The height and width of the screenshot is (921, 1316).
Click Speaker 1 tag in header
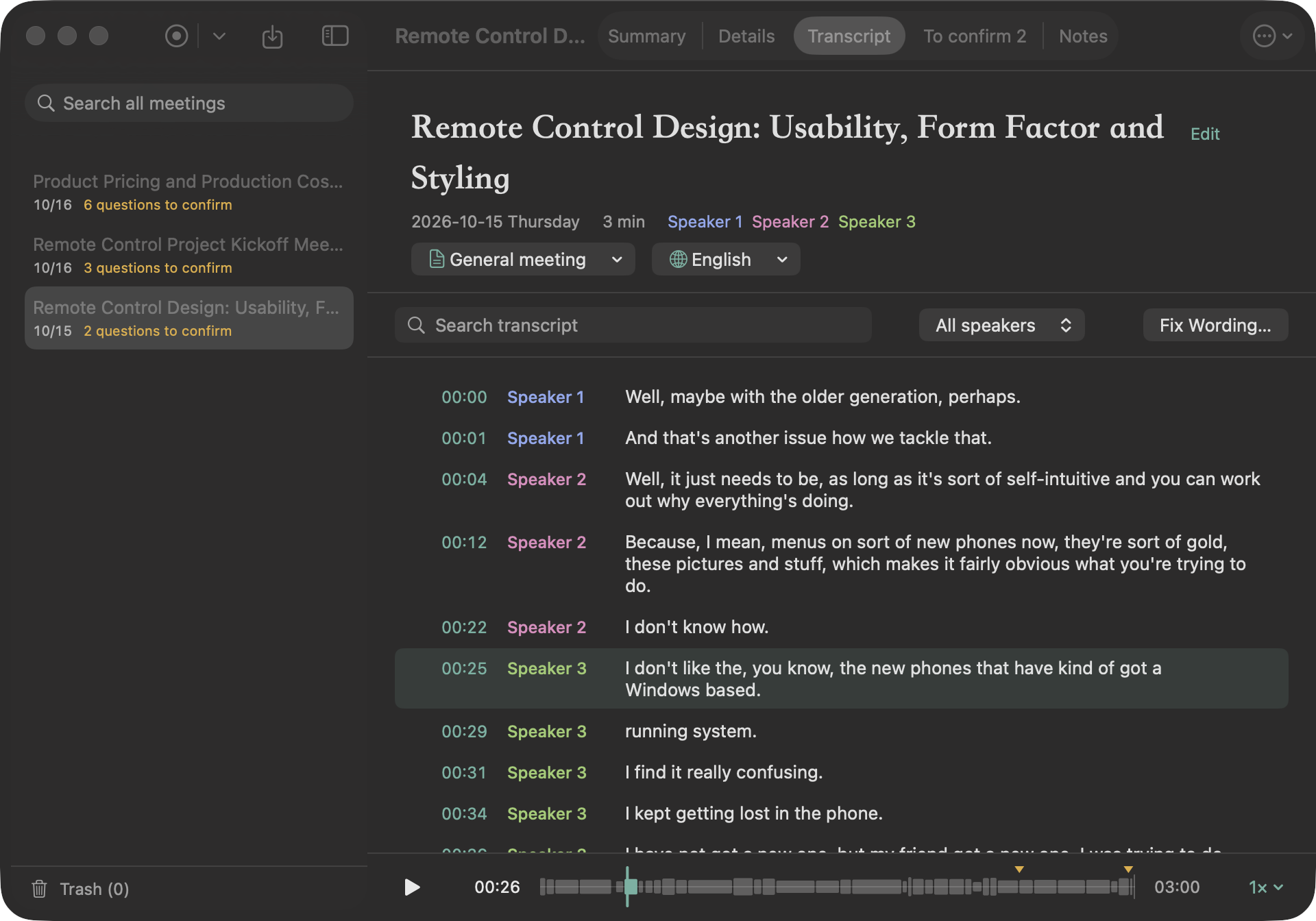coord(705,221)
